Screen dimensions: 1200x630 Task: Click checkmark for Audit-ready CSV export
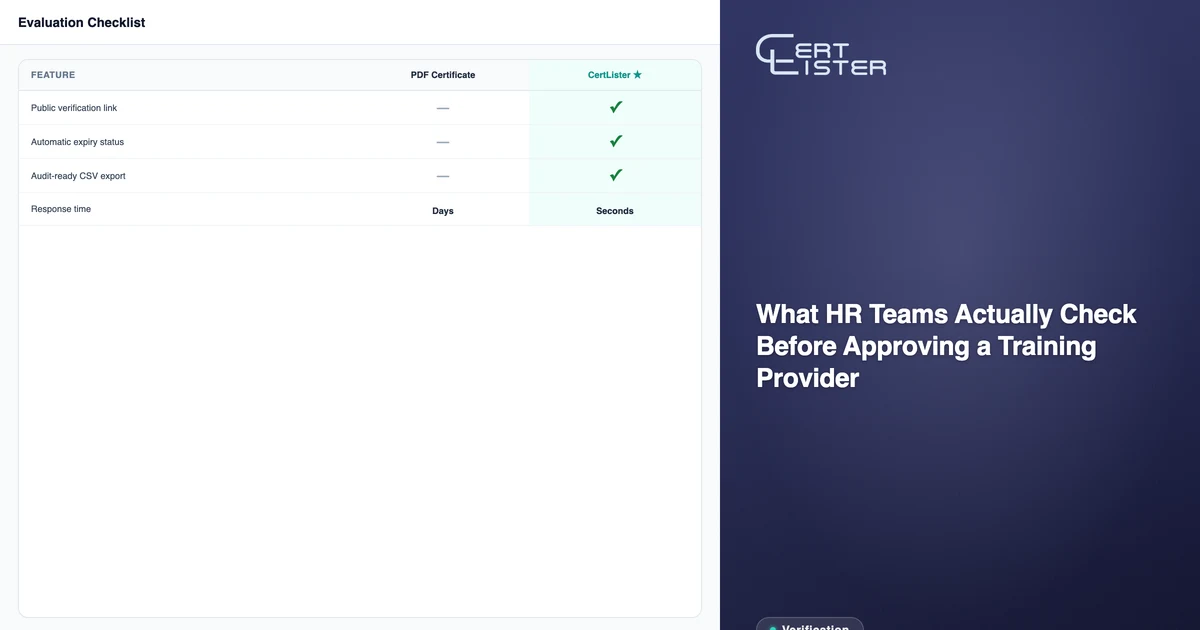pyautogui.click(x=616, y=175)
